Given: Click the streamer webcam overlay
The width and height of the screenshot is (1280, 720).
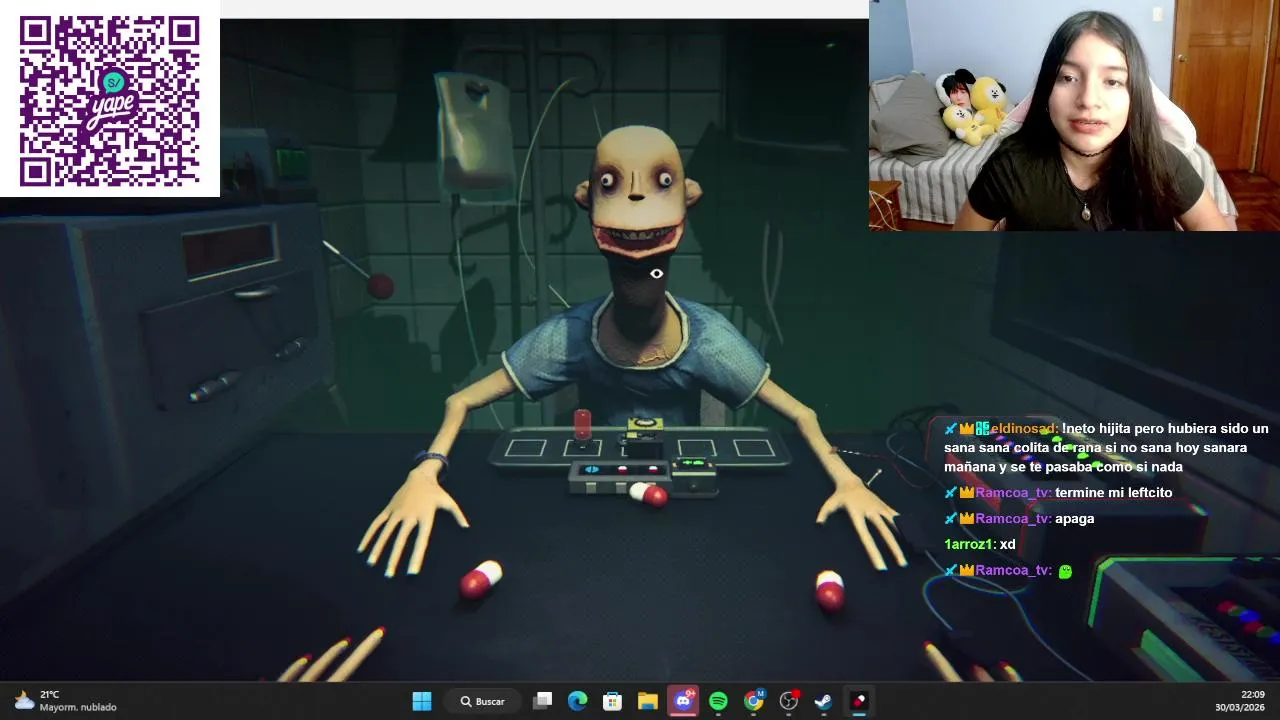Looking at the screenshot, I should (1074, 115).
